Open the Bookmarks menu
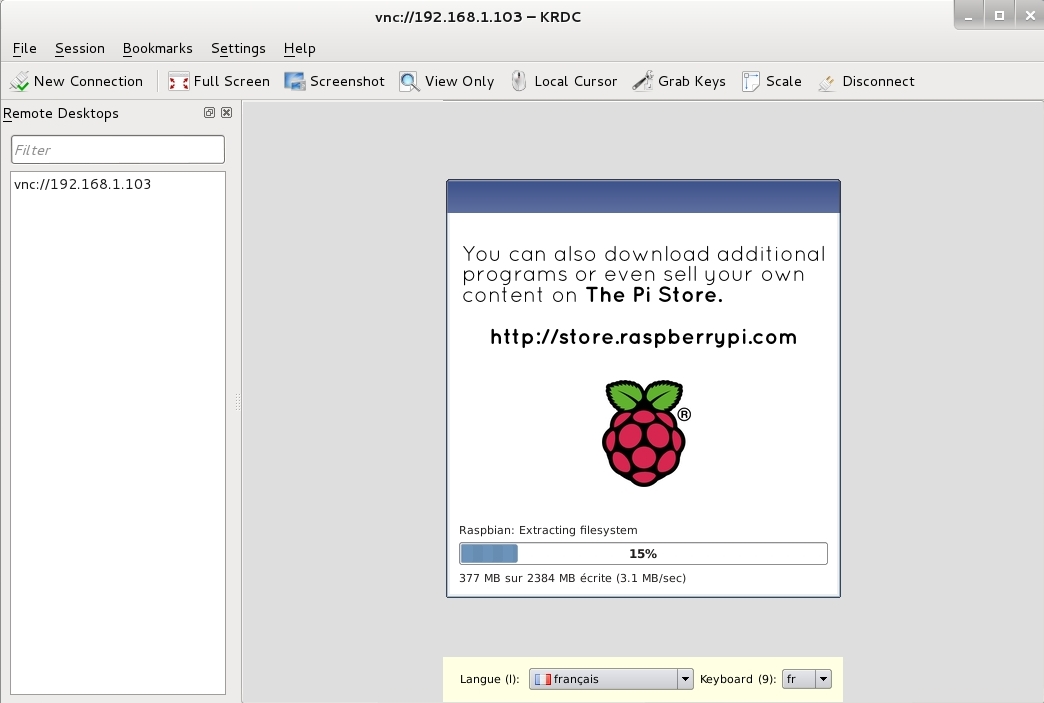 tap(158, 49)
